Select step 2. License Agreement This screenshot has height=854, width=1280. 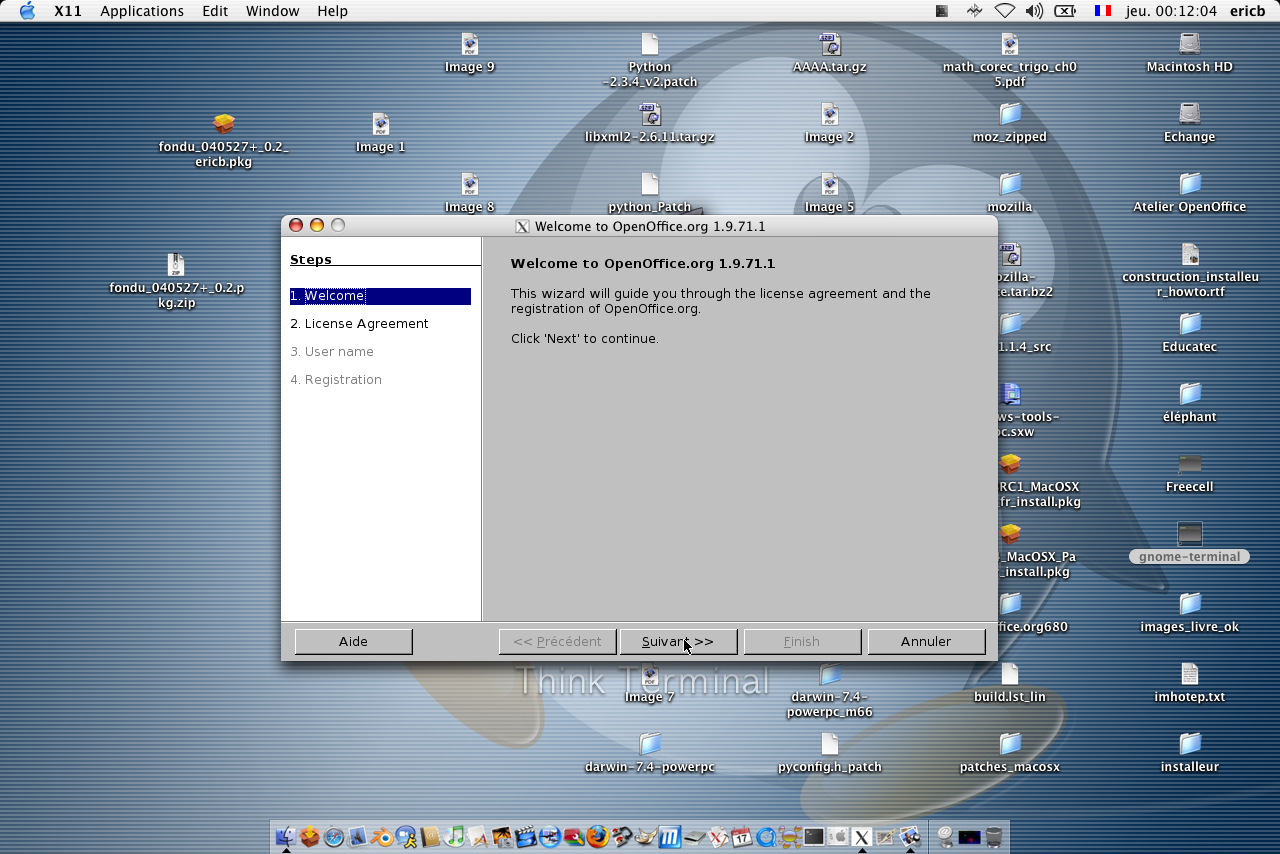359,324
